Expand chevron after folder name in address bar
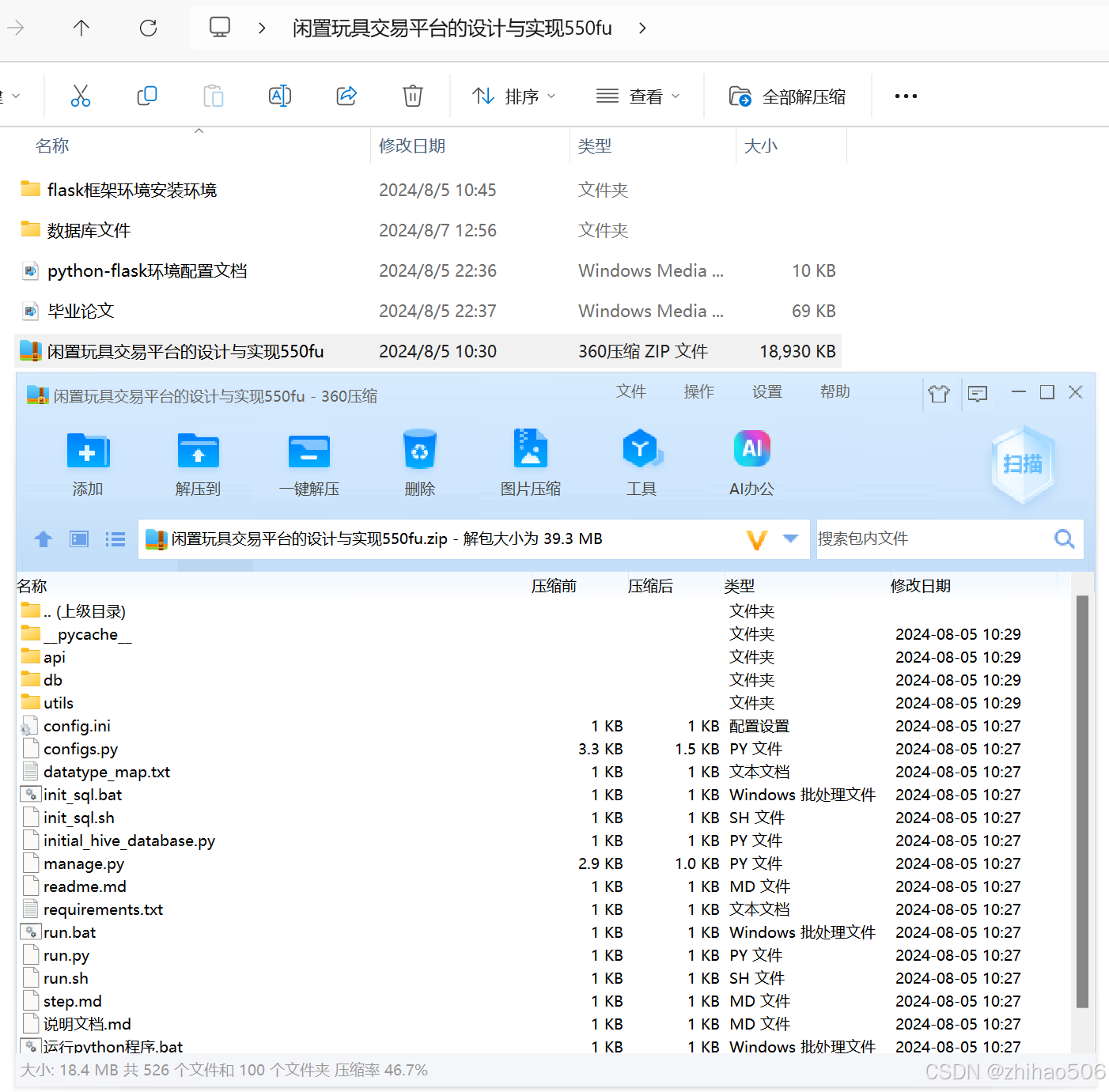The image size is (1109, 1092). [x=642, y=28]
